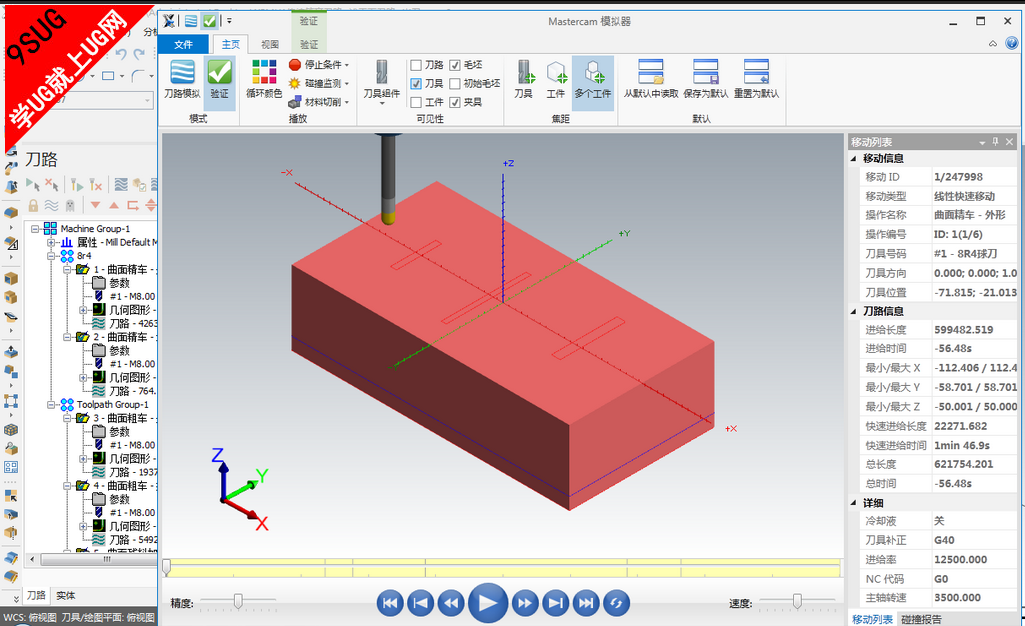Click the fast-forward playback button
The width and height of the screenshot is (1025, 626).
coord(525,603)
